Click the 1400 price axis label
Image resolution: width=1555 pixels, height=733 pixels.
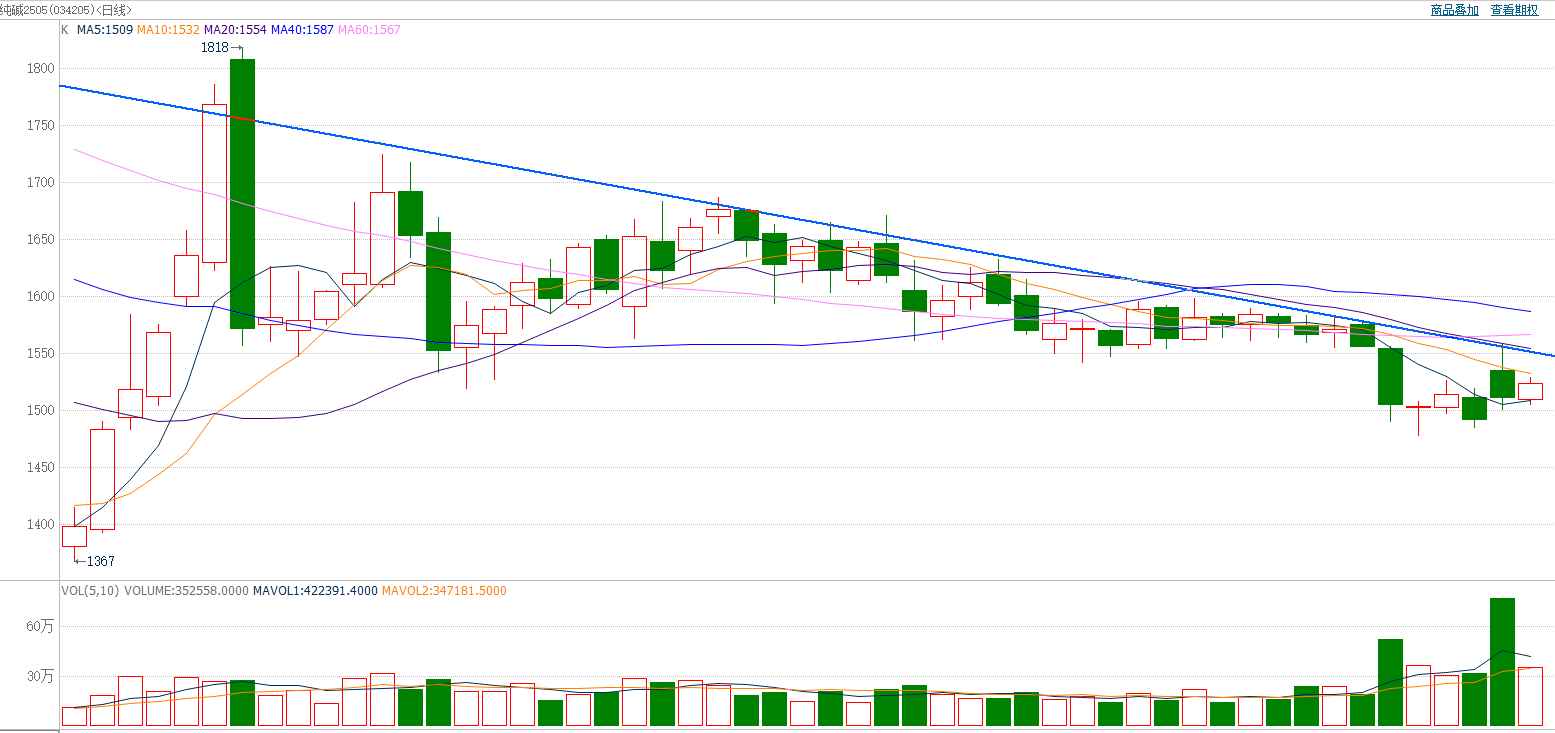(x=40, y=525)
